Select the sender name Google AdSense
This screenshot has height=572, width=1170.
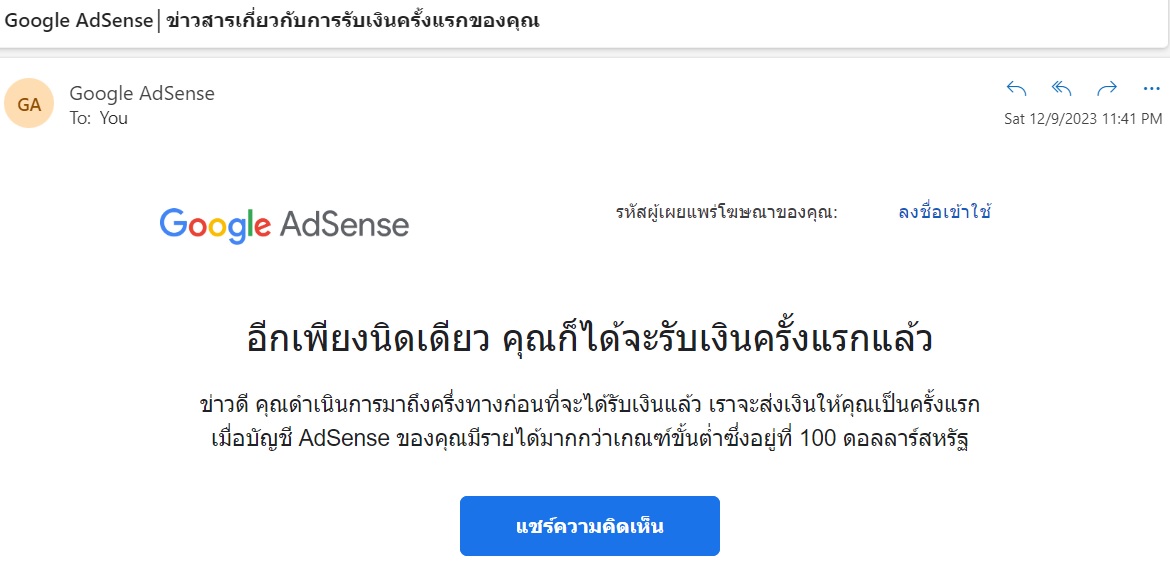142,93
